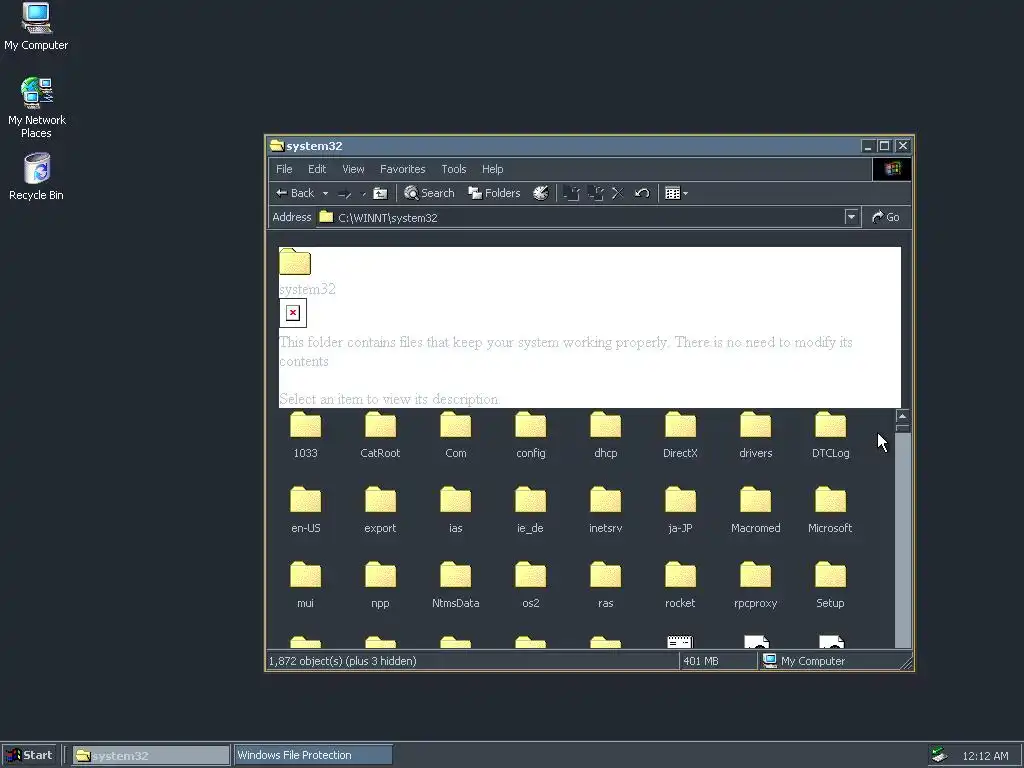Select the DTCLog folder
The height and width of the screenshot is (768, 1024).
coord(831,435)
